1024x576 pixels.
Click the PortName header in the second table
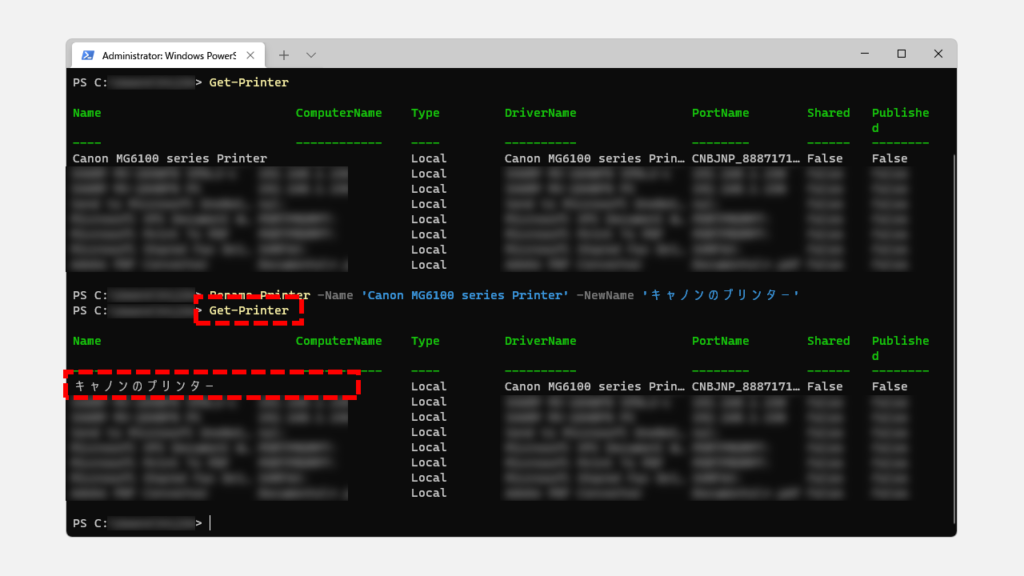720,341
